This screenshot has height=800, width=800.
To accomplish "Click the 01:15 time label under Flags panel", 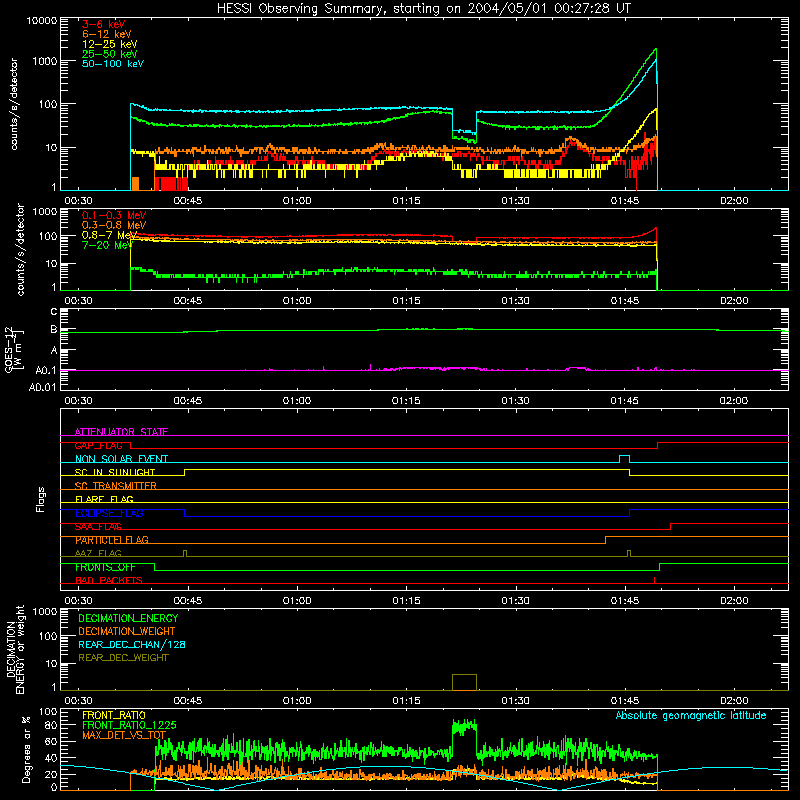I will click(x=406, y=601).
